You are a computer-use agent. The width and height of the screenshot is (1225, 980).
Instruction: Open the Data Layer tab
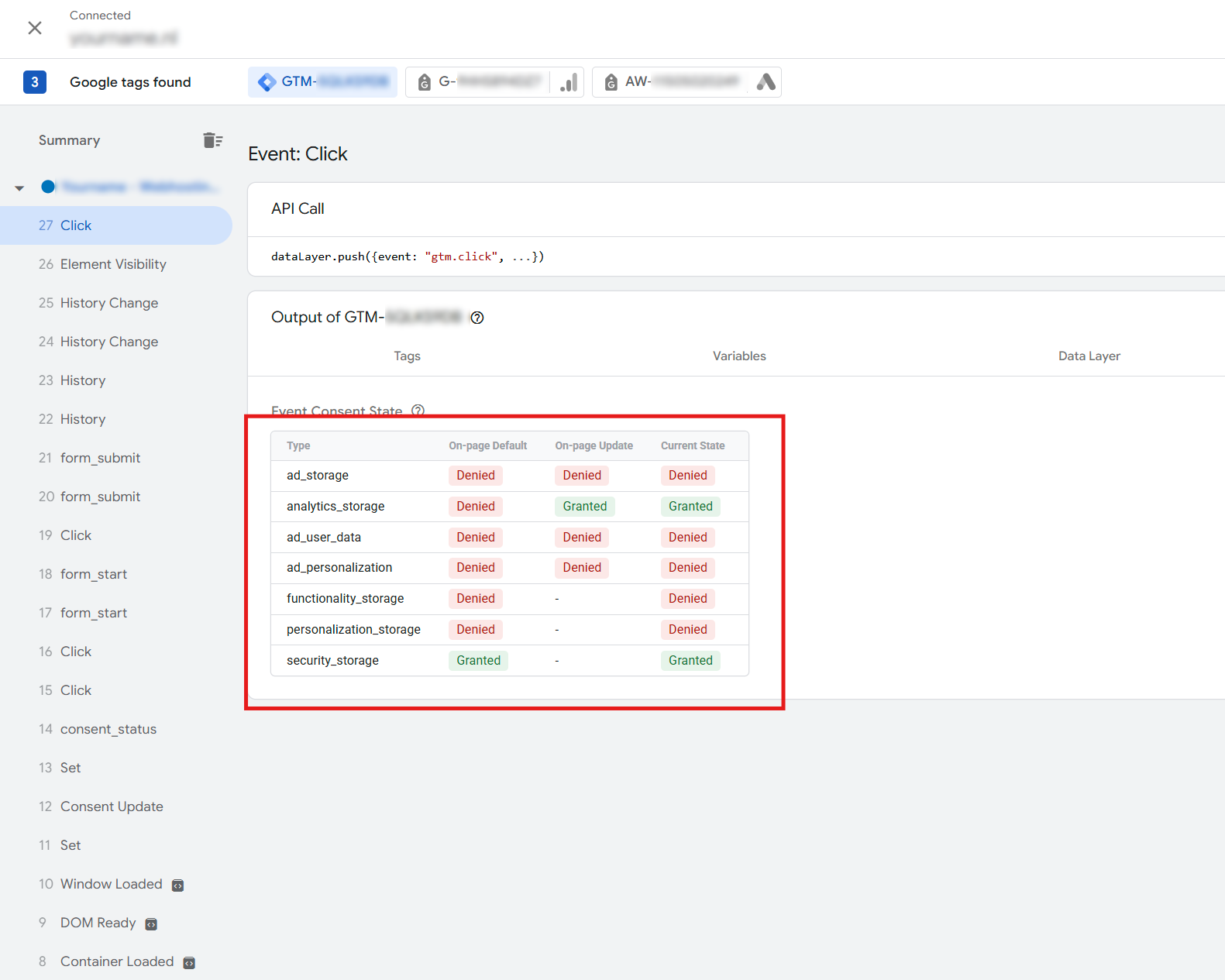coord(1089,356)
